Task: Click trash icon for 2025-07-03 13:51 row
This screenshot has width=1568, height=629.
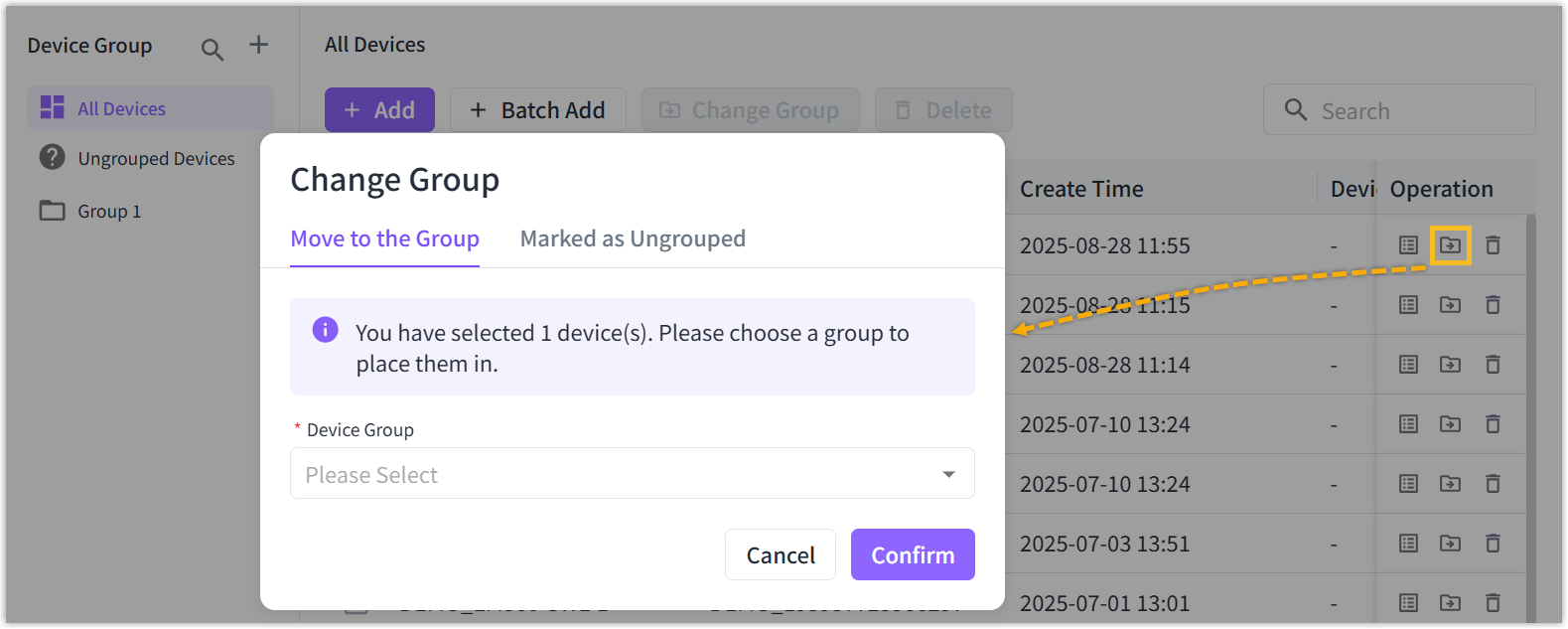Action: coord(1493,544)
